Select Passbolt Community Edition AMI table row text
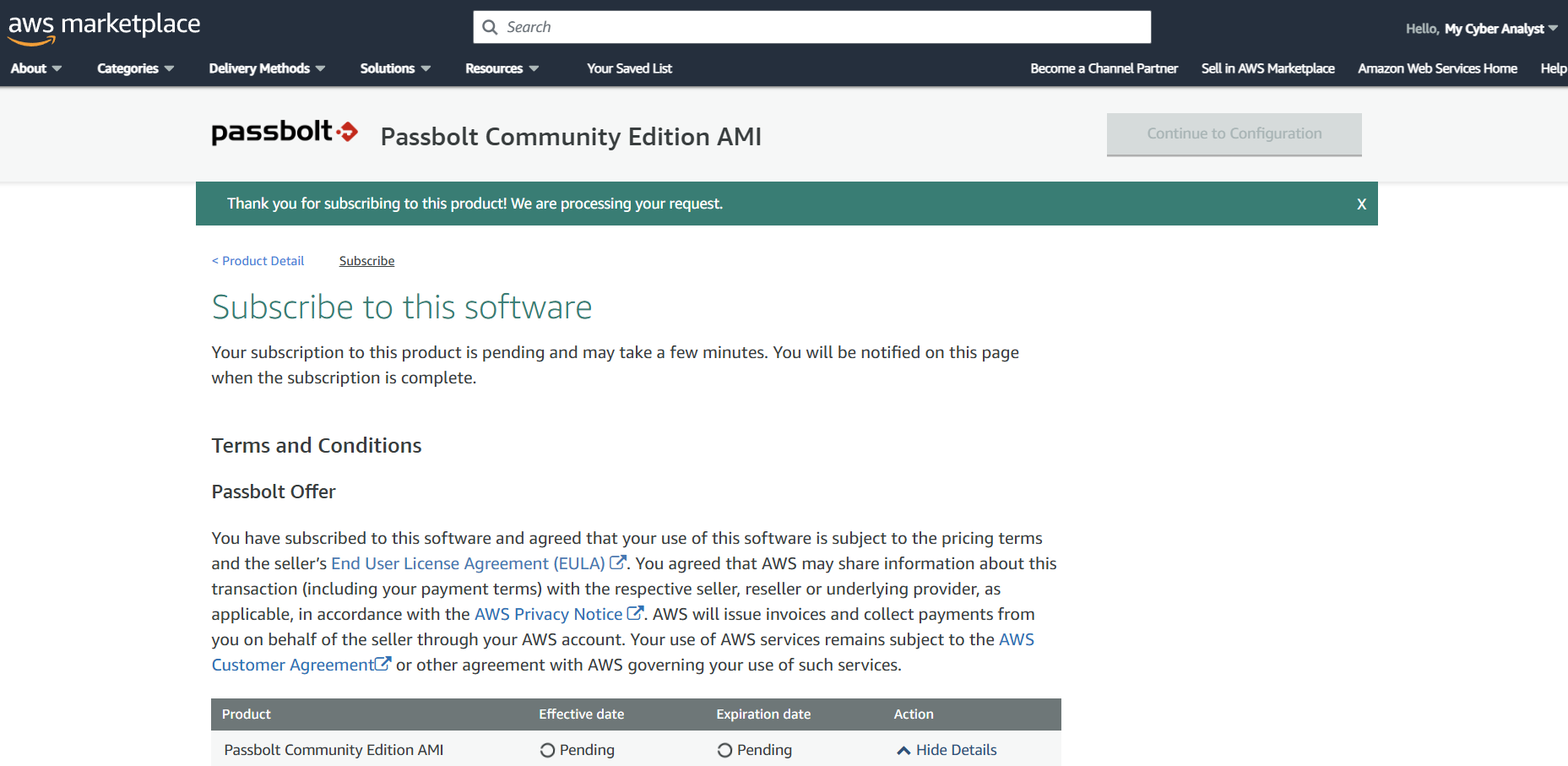The width and height of the screenshot is (1568, 766). (x=334, y=750)
